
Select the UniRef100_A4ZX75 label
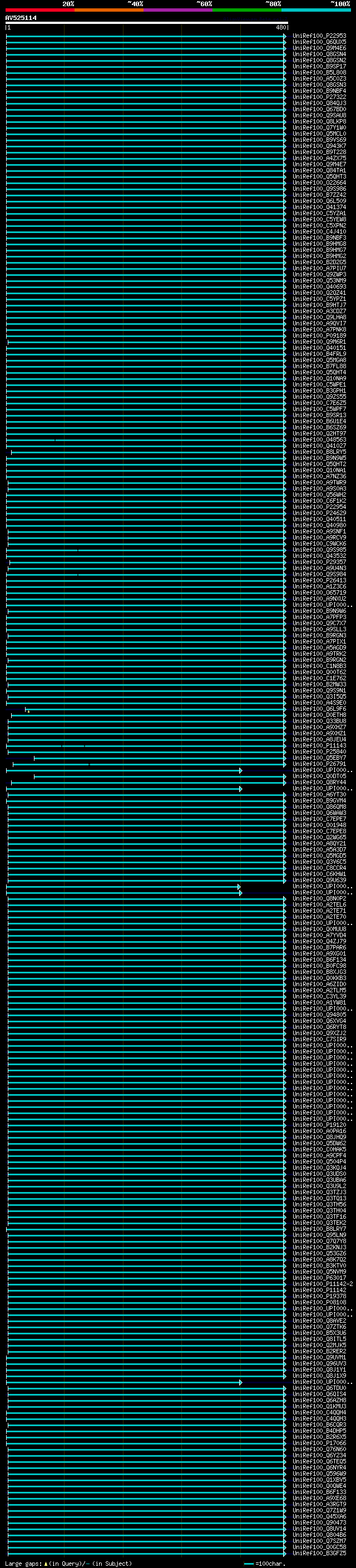click(x=319, y=159)
